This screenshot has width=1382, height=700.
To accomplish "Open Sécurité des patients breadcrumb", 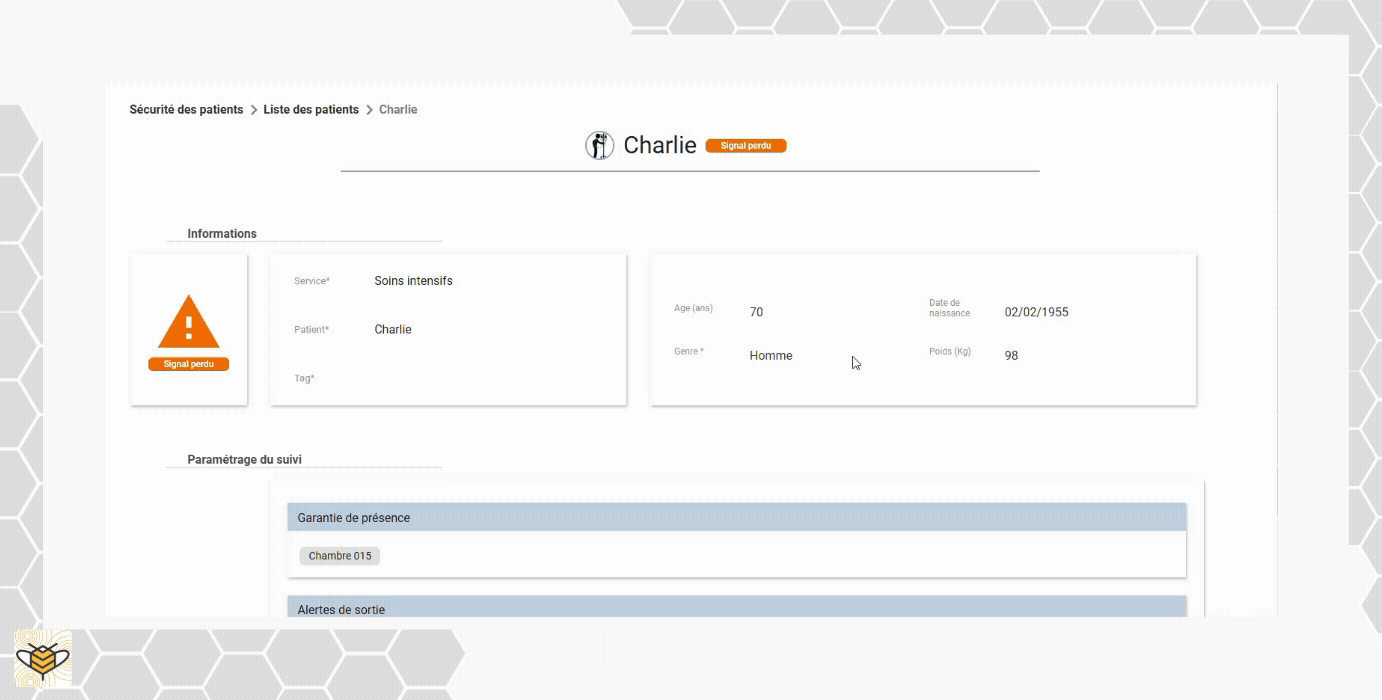I will click(186, 110).
